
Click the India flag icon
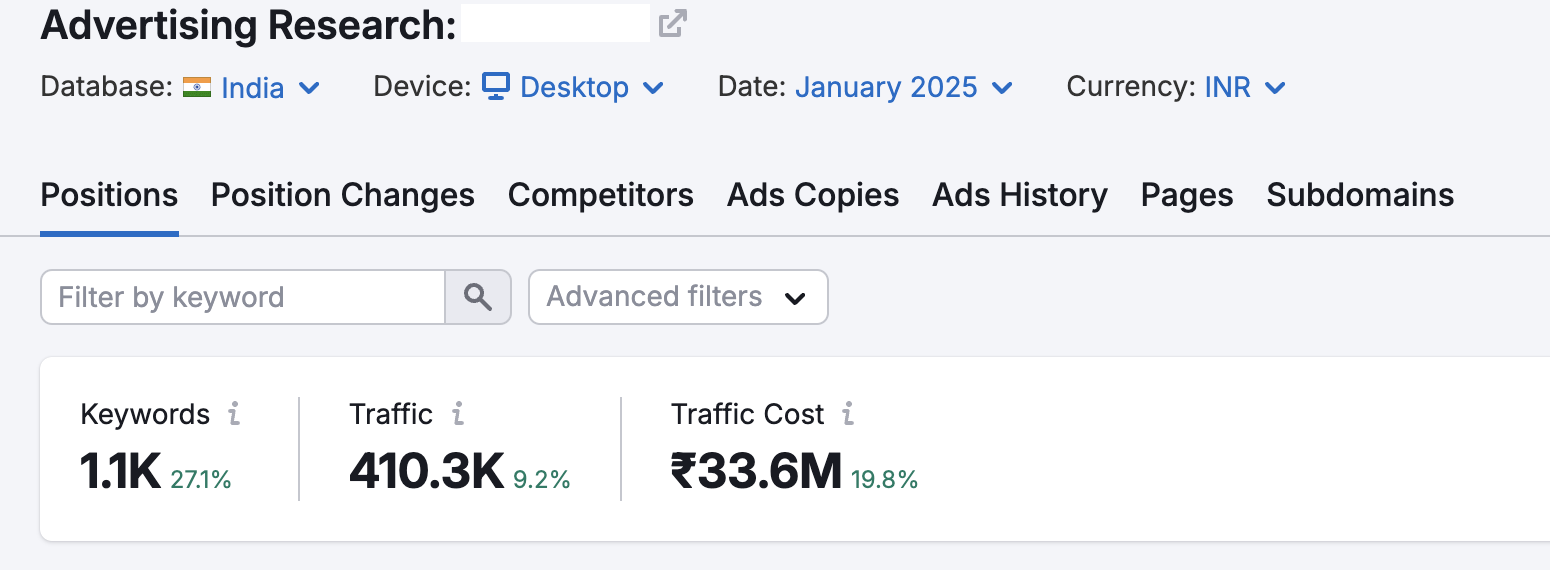click(197, 88)
